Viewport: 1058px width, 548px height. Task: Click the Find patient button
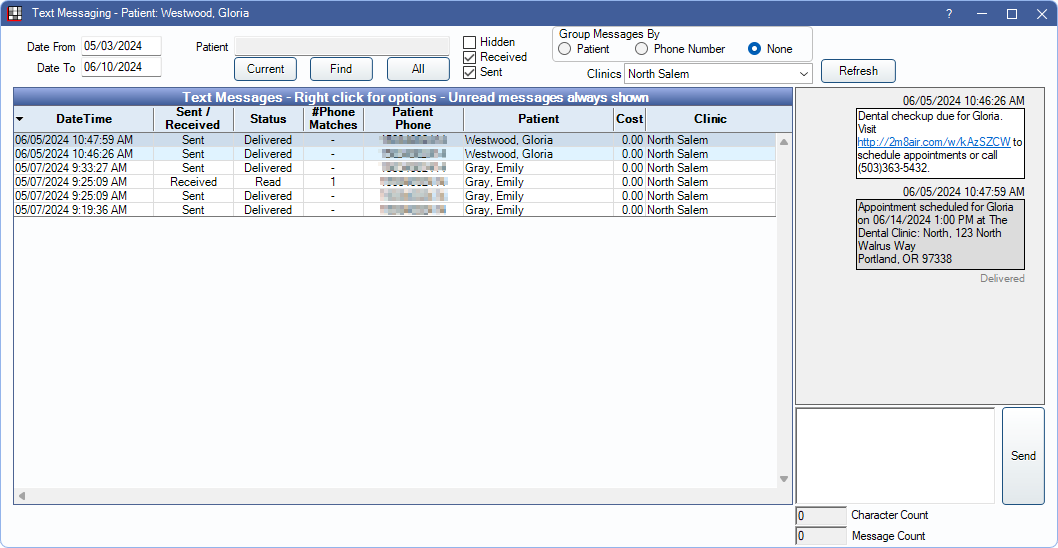click(x=341, y=69)
